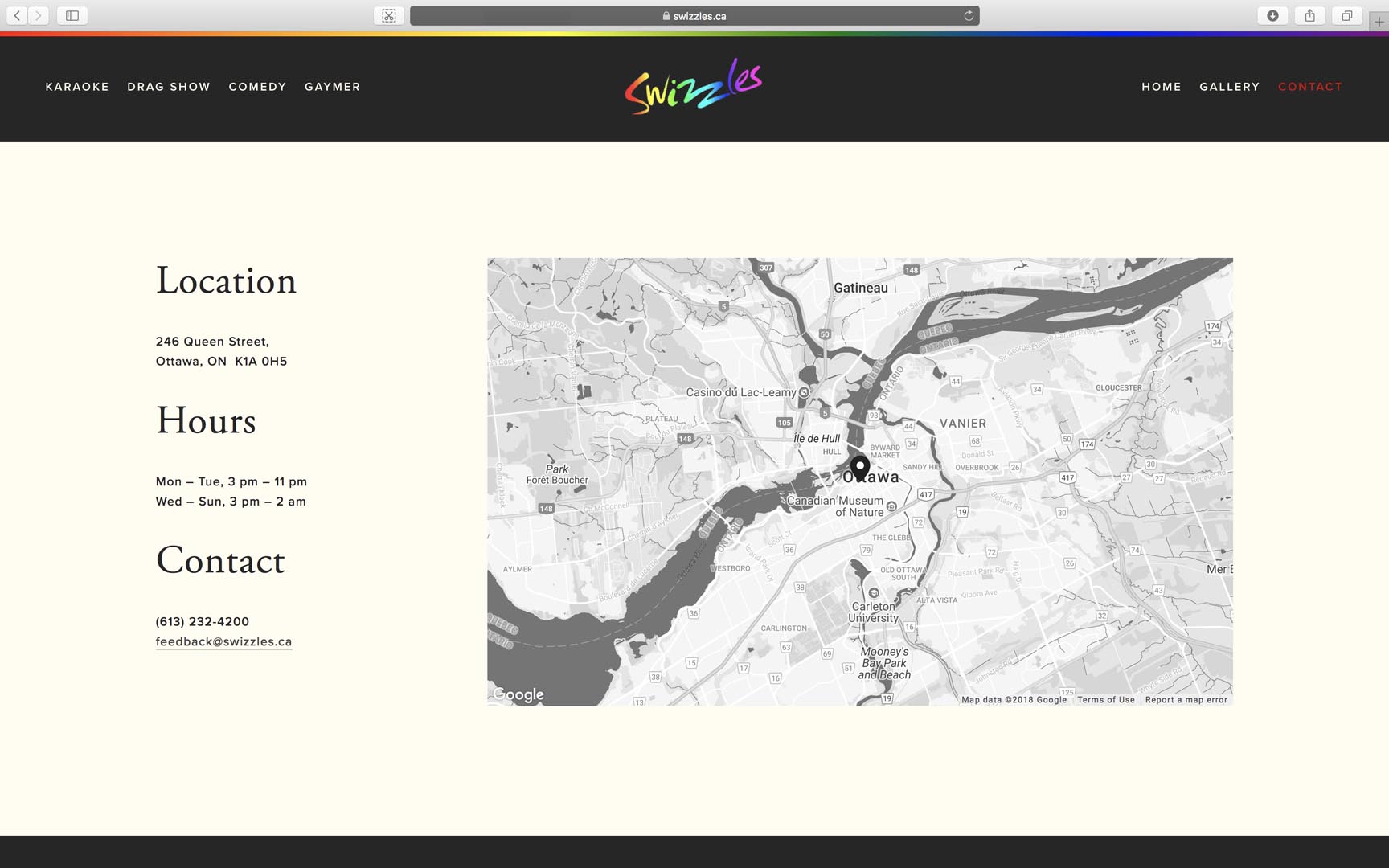
Task: Open the Share menu icon
Action: click(x=1310, y=14)
